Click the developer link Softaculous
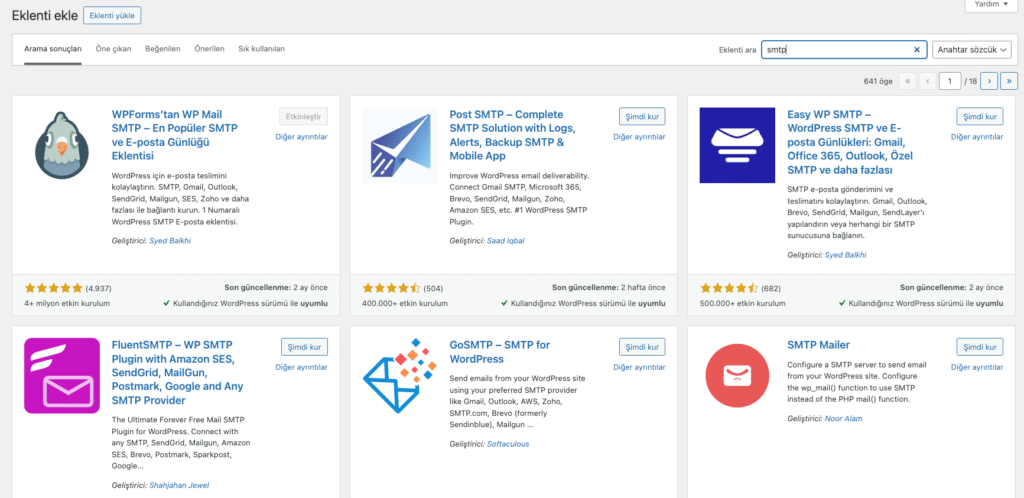The image size is (1024, 498). [x=509, y=444]
